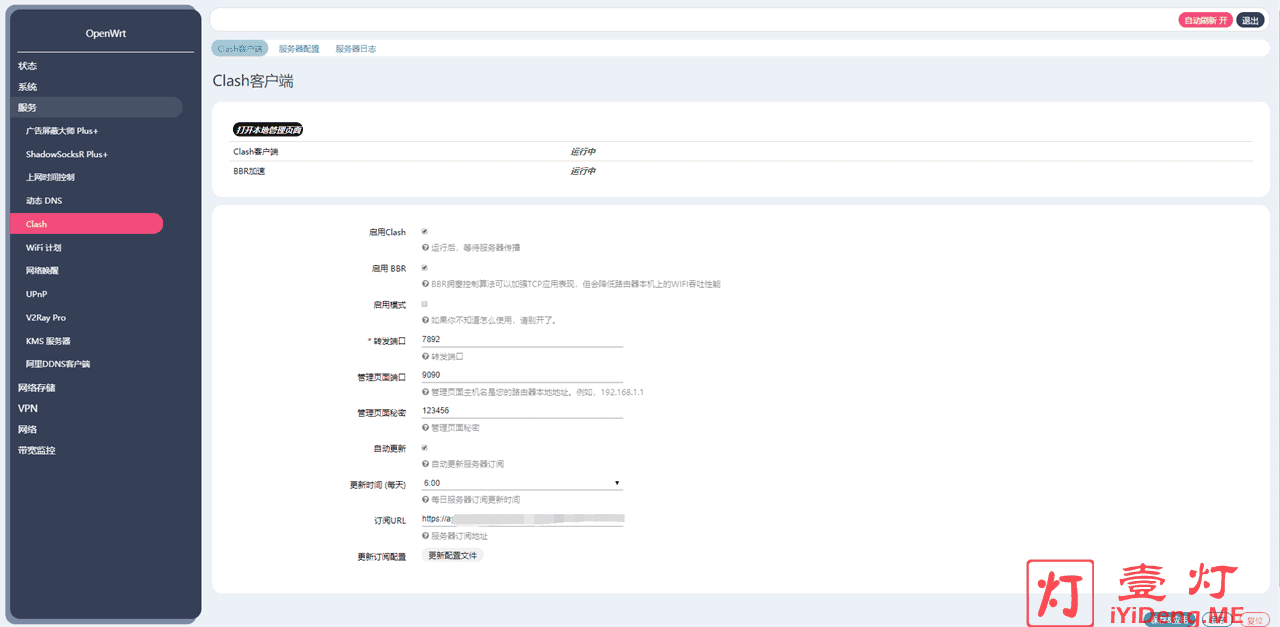Expand the 网络 sidebar menu

pyautogui.click(x=28, y=429)
